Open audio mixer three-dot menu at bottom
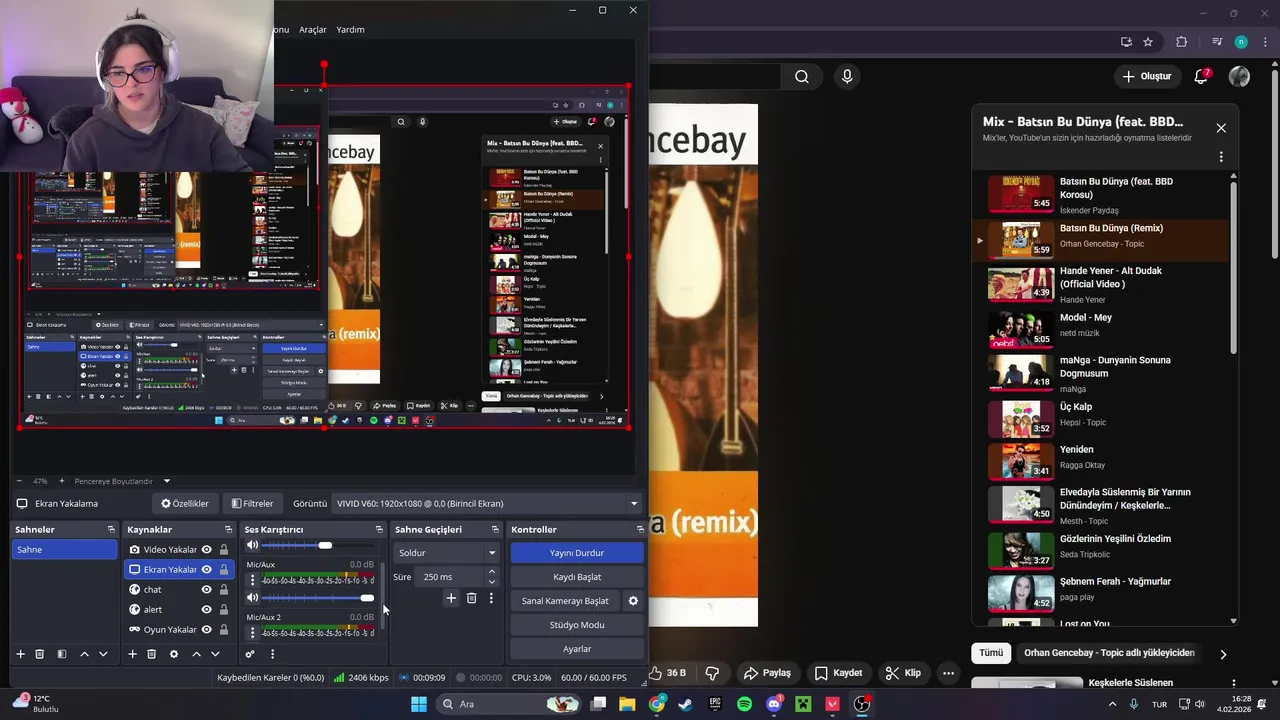This screenshot has height=720, width=1280. click(x=272, y=654)
